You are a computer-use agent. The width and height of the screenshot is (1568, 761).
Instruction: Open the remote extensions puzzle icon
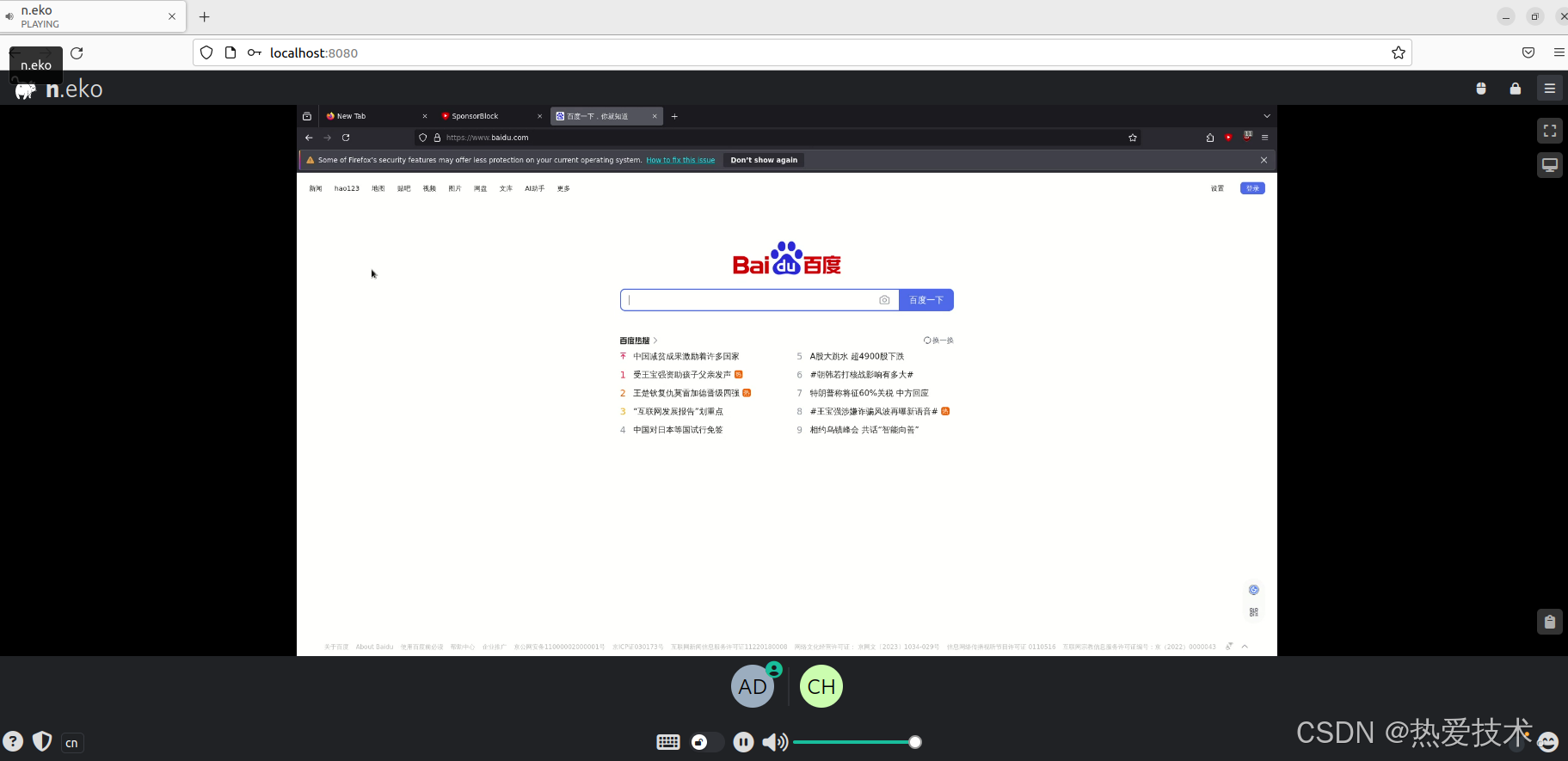click(1210, 138)
